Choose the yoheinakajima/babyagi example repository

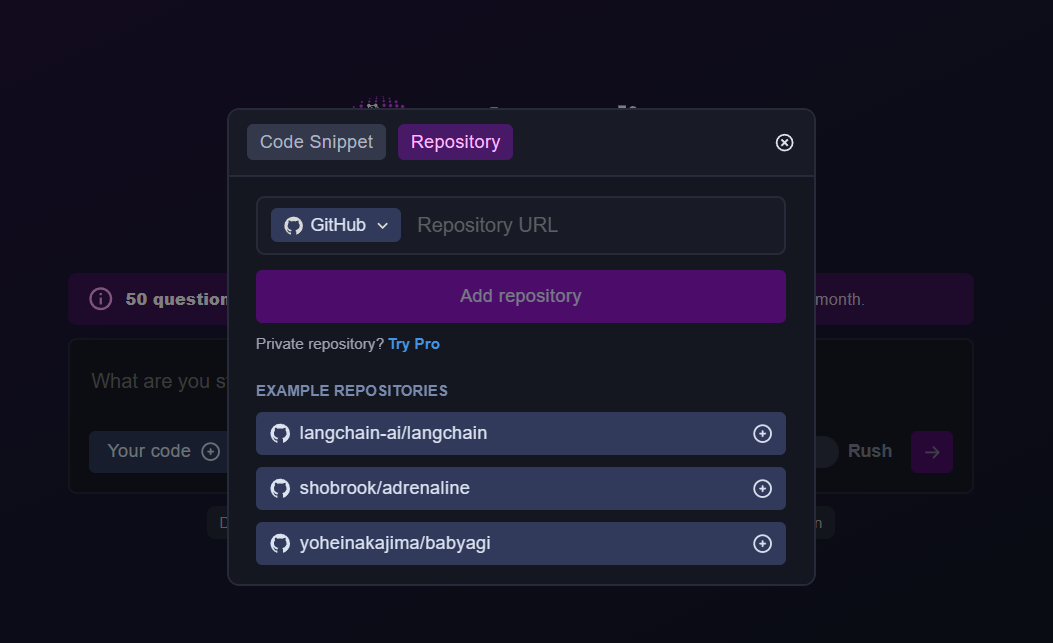(x=520, y=544)
